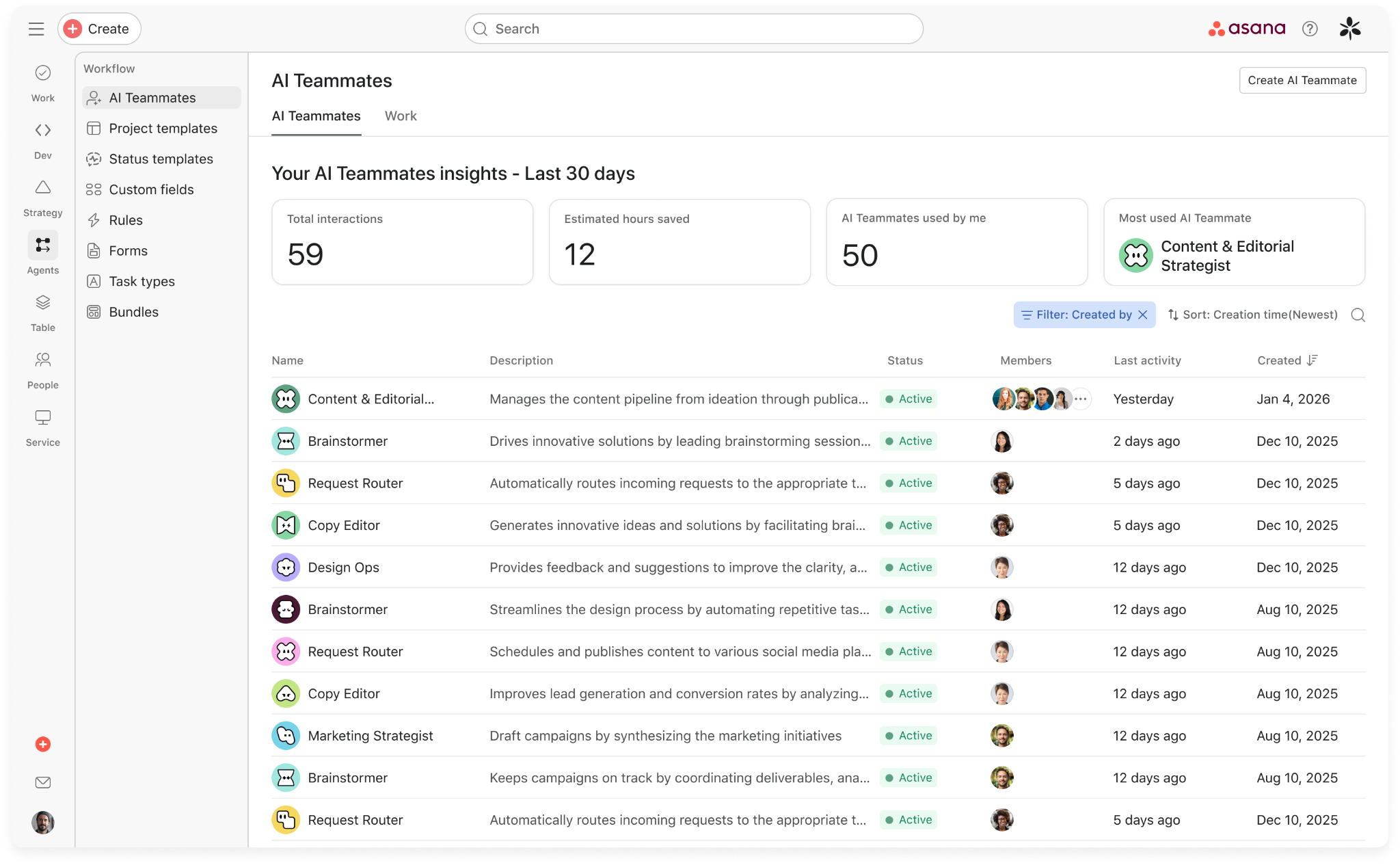Open Content & Editorial... teammate row

click(818, 399)
